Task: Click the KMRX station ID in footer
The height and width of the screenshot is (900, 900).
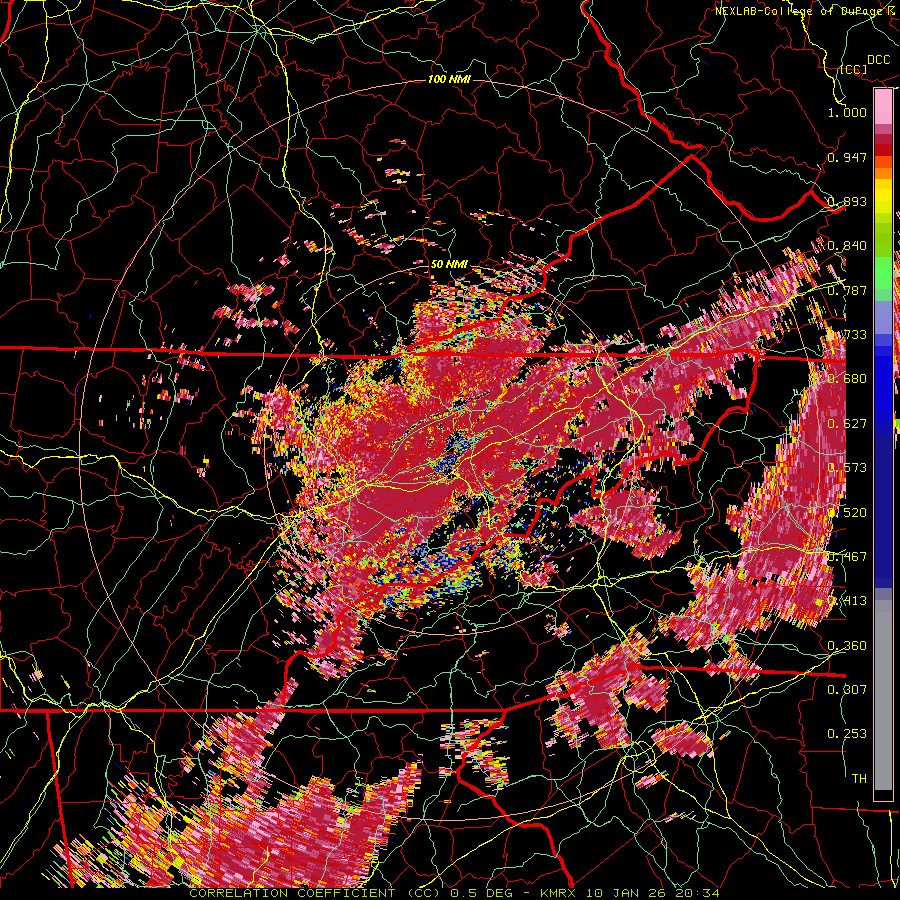Action: pyautogui.click(x=560, y=894)
